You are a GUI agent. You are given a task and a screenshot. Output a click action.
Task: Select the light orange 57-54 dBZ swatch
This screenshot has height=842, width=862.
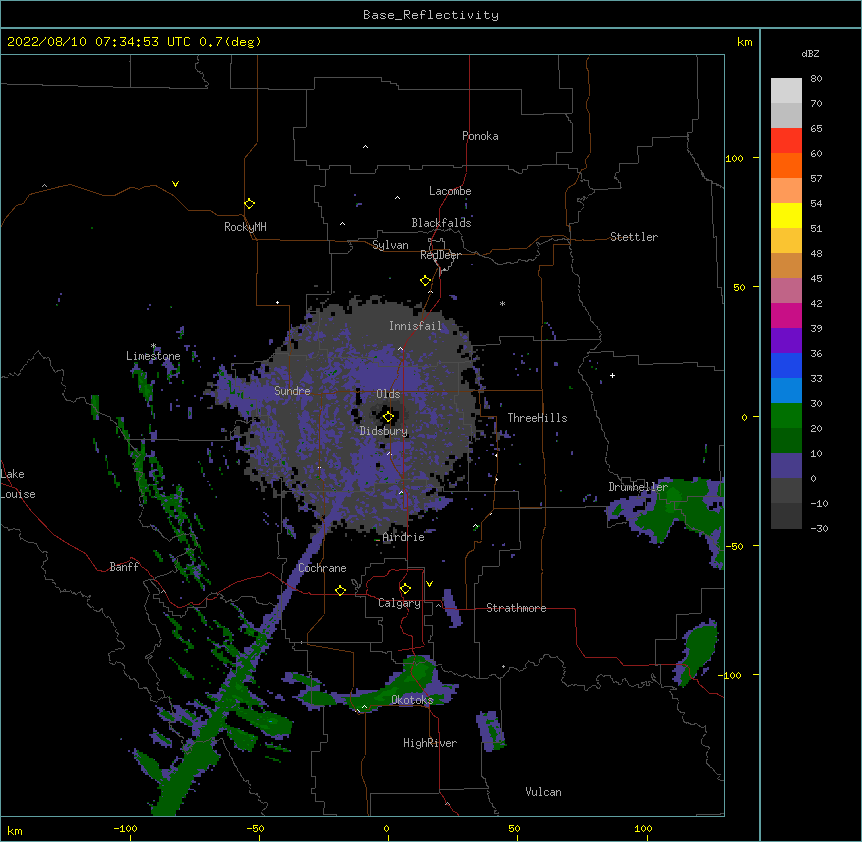tap(786, 191)
